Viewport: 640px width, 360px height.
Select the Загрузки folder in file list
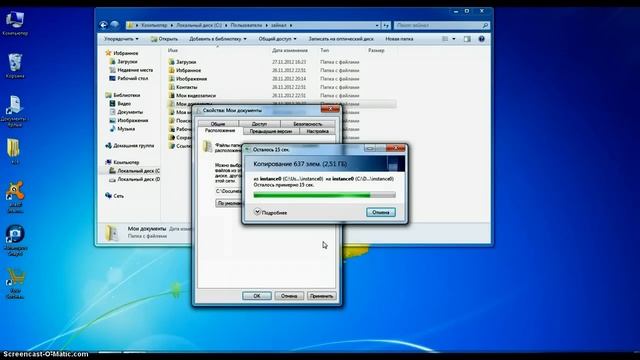point(186,62)
